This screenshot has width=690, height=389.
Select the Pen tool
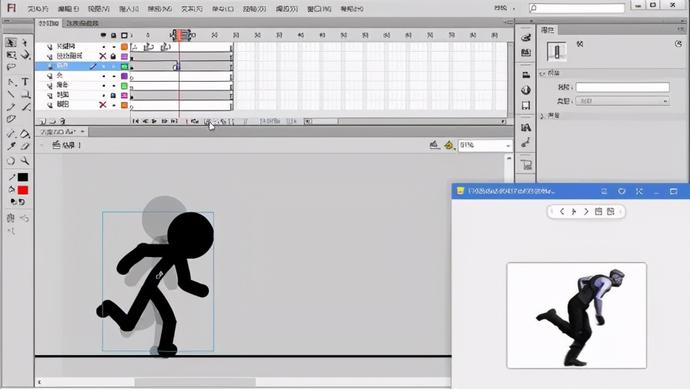11,82
